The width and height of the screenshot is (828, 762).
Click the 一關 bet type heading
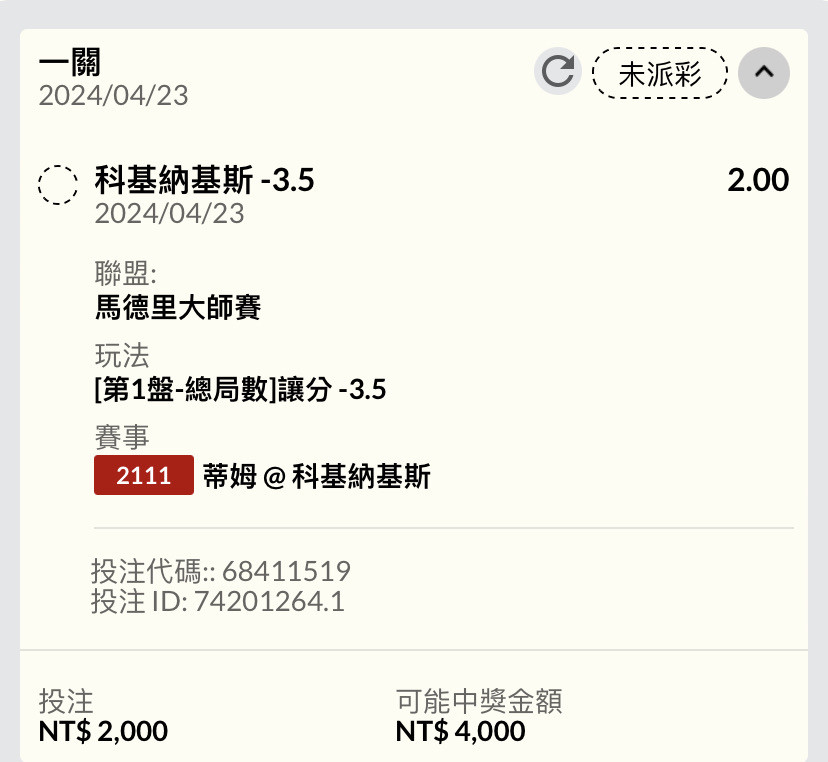[x=70, y=62]
